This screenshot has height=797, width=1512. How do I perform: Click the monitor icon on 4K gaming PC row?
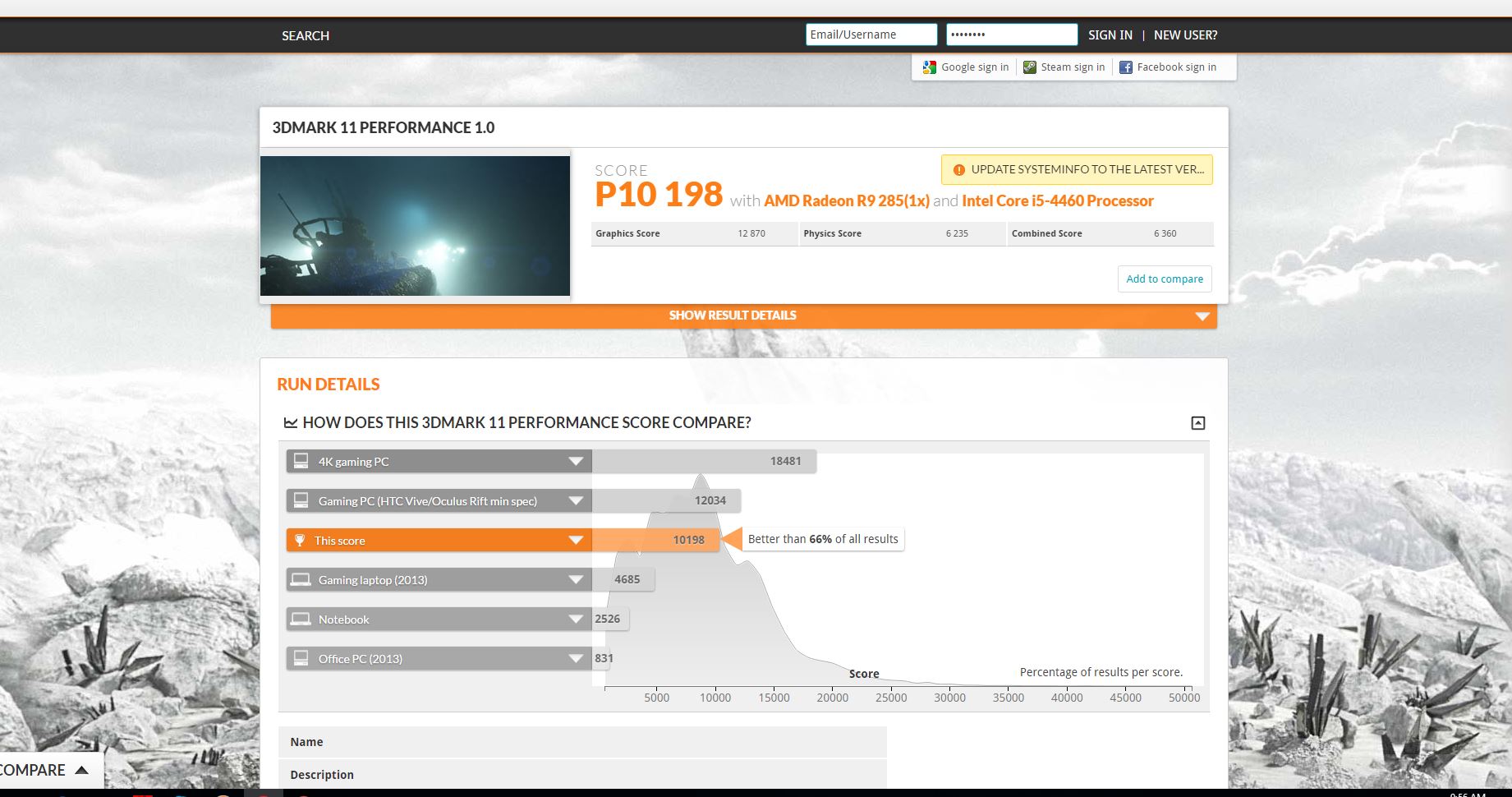[301, 461]
